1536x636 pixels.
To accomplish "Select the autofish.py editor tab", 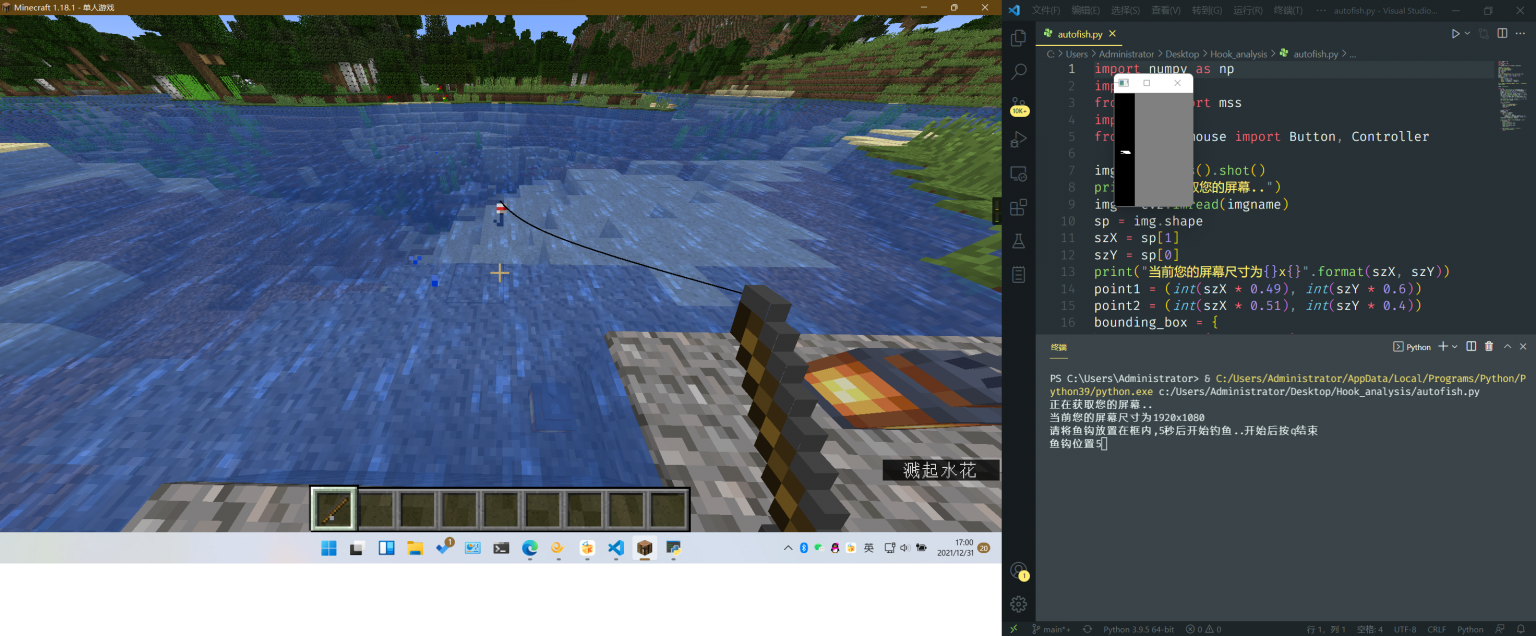I will click(1081, 32).
